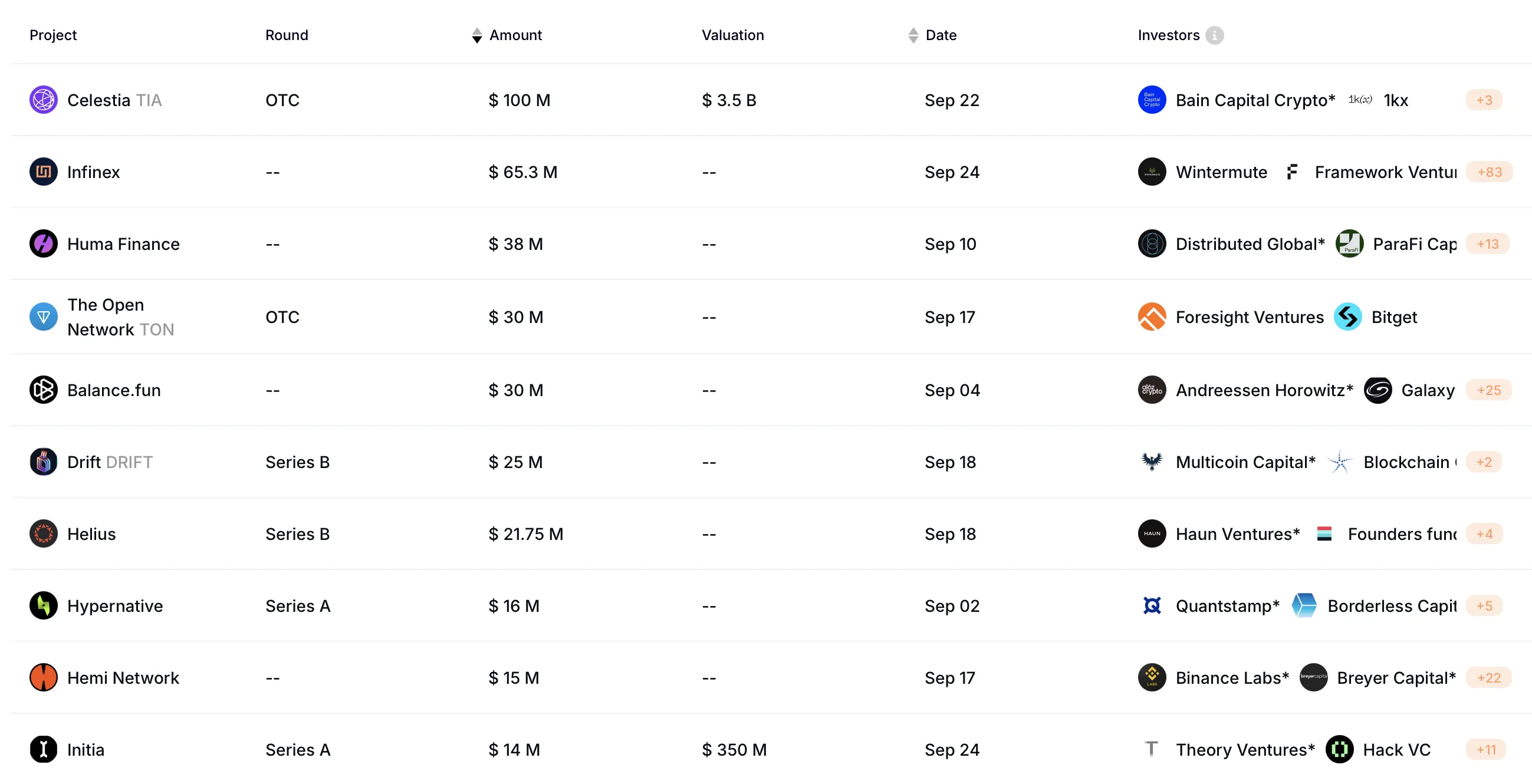Open the Wintermute investor page

[1221, 172]
